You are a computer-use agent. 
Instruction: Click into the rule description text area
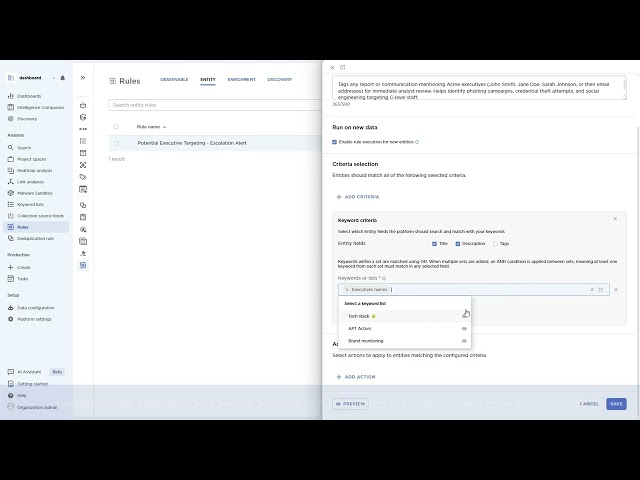click(x=479, y=87)
